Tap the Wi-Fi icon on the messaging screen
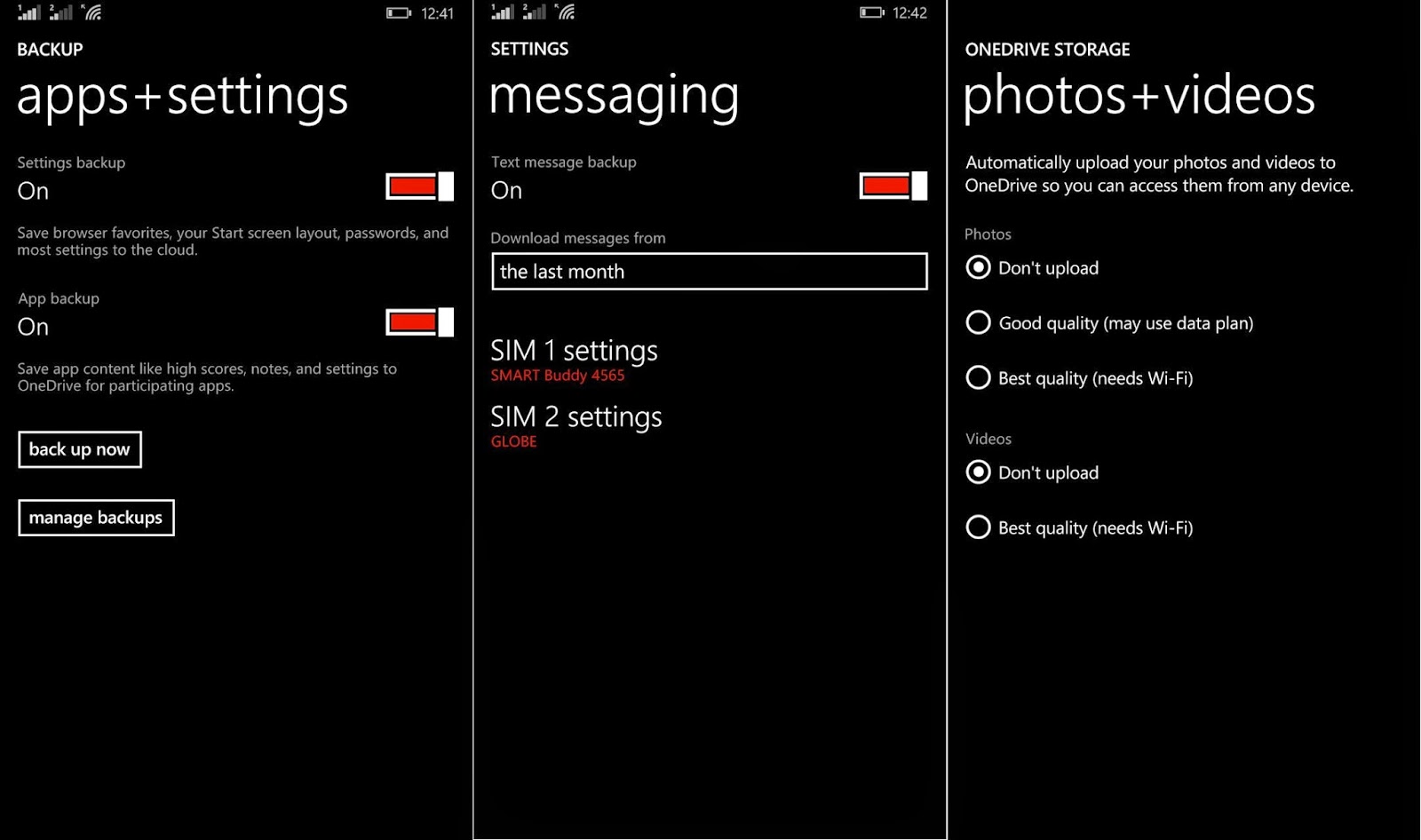1421x840 pixels. [565, 12]
